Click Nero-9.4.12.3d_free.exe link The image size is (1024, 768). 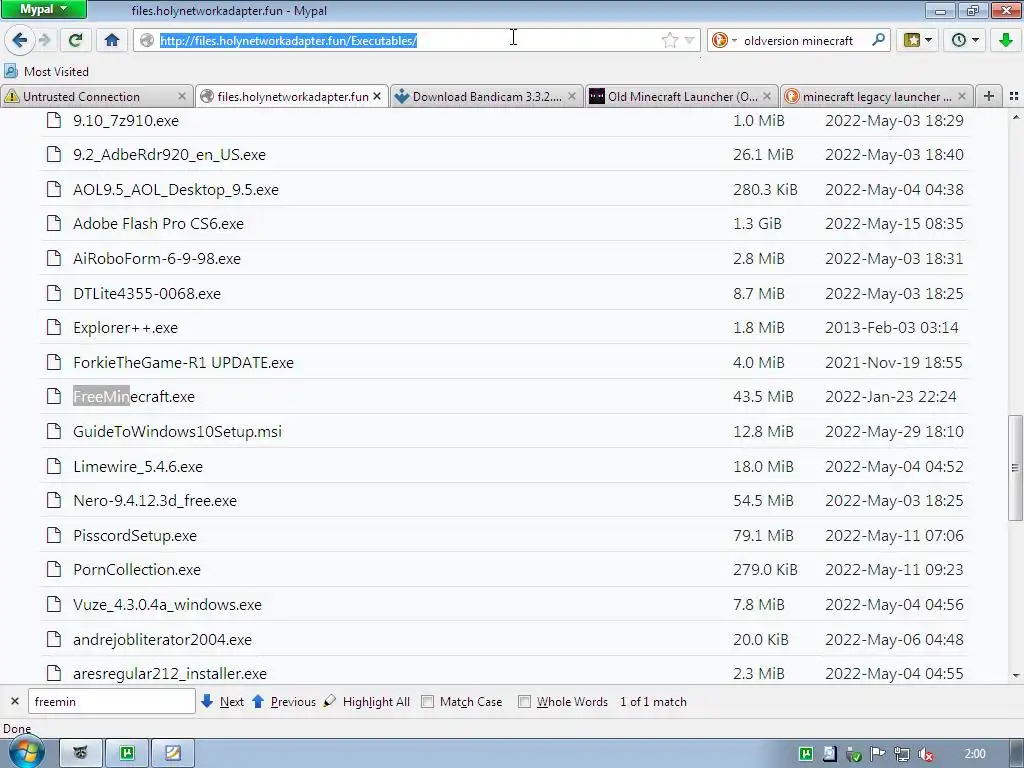155,500
